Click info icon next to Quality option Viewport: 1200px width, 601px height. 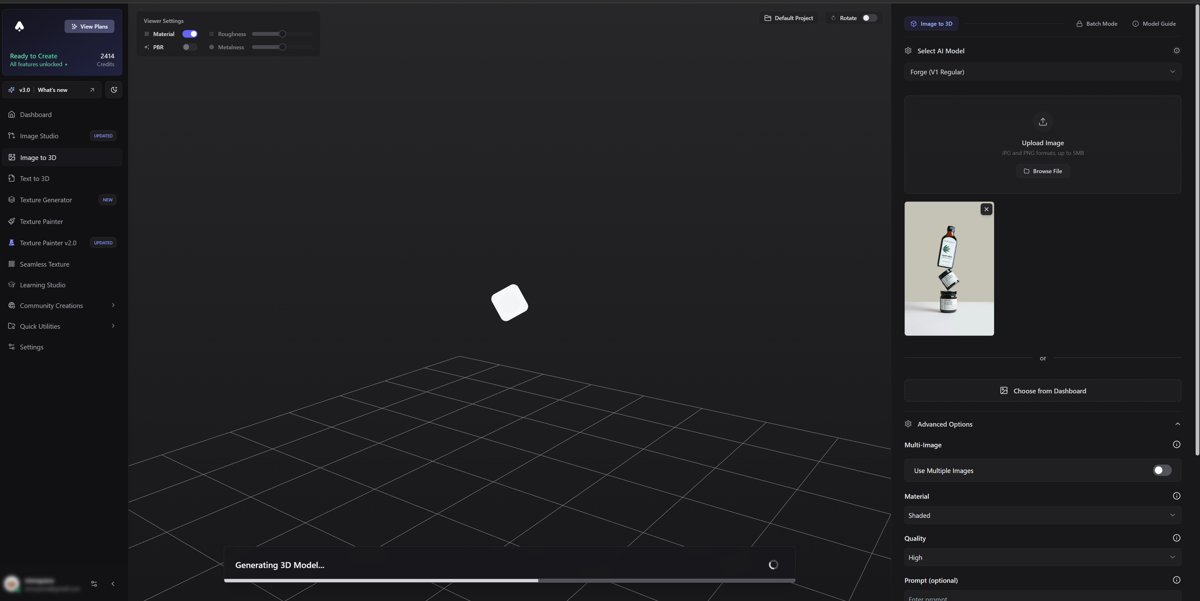point(1176,538)
